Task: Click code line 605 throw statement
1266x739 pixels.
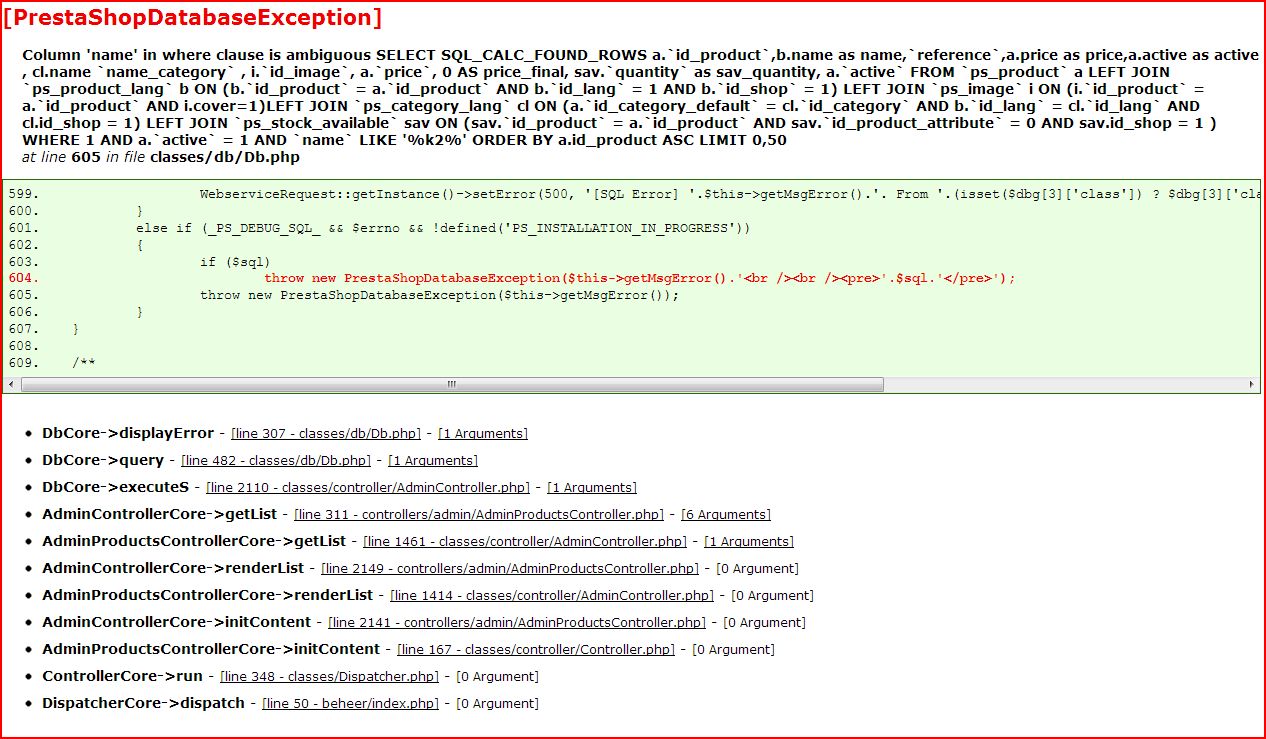Action: coord(439,295)
